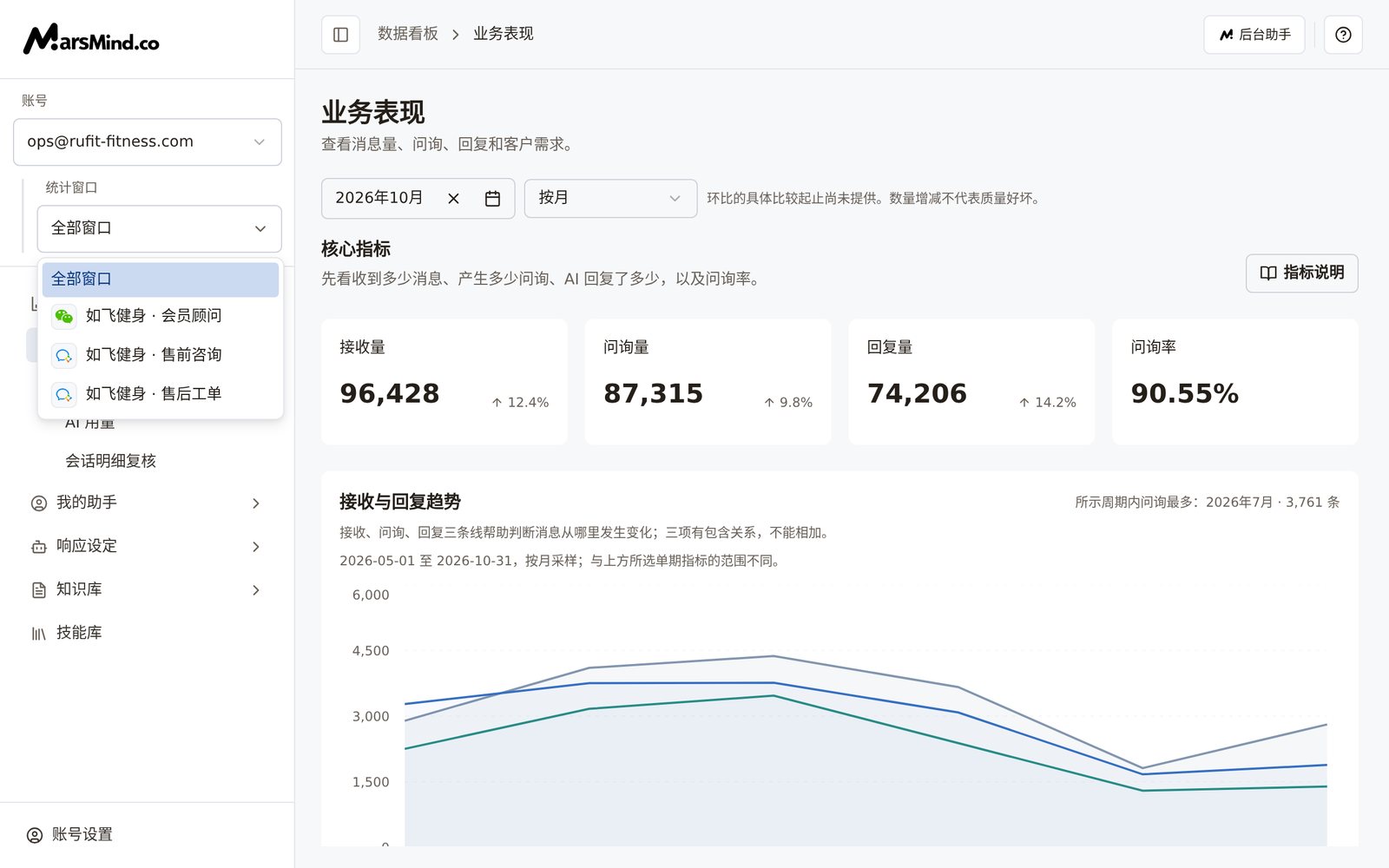
Task: Click the chat icon beside 售后工单
Action: 64,394
